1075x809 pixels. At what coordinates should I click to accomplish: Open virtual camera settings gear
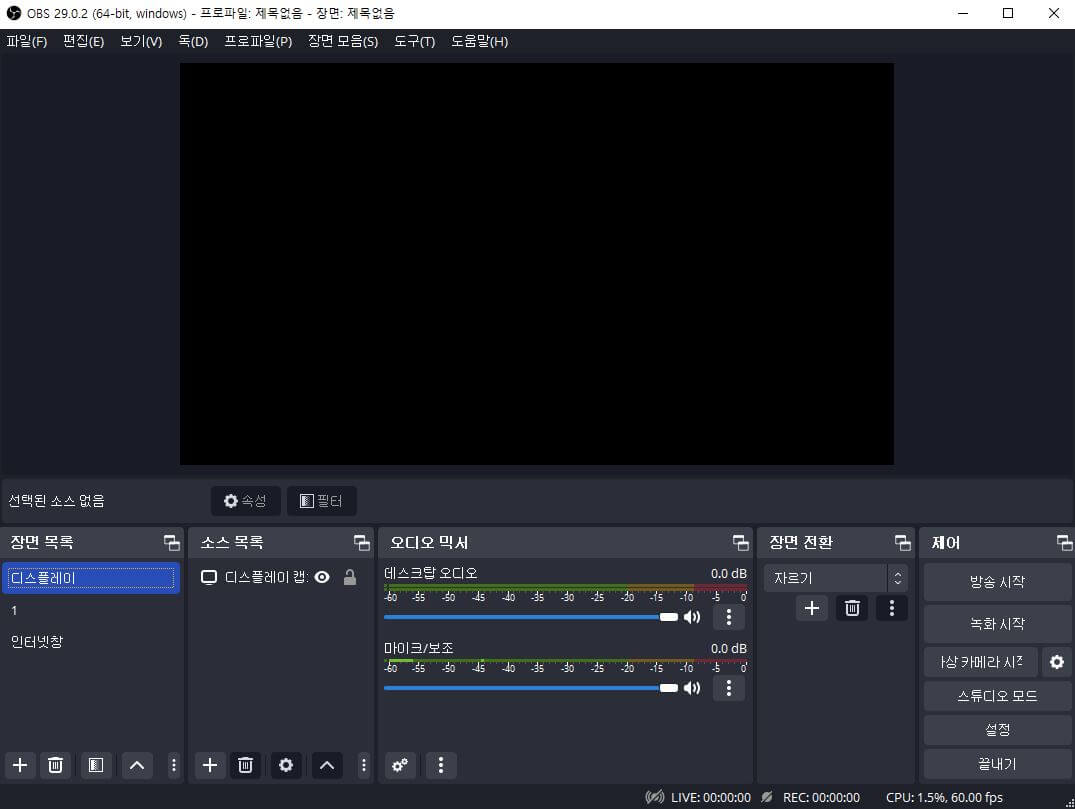click(1057, 662)
